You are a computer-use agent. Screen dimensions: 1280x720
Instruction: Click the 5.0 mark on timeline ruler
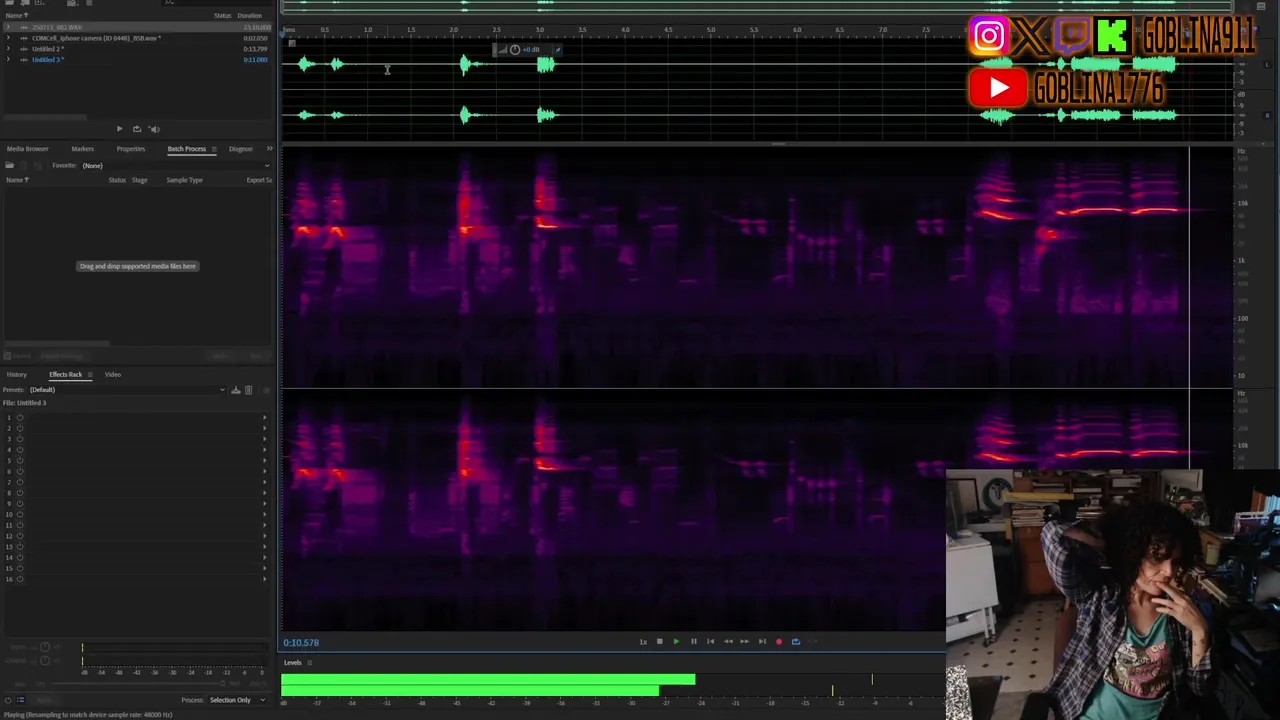click(711, 30)
